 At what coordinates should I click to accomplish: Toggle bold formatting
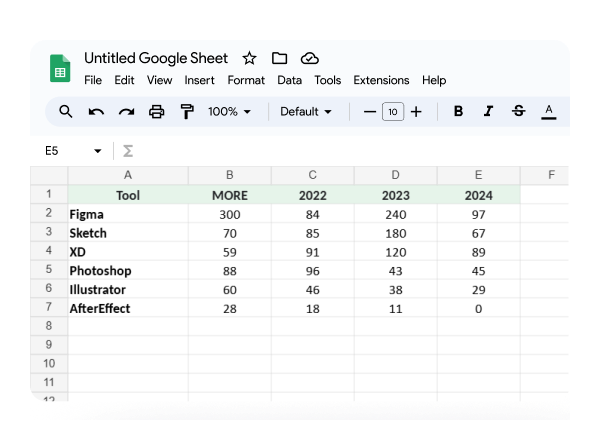pyautogui.click(x=458, y=111)
